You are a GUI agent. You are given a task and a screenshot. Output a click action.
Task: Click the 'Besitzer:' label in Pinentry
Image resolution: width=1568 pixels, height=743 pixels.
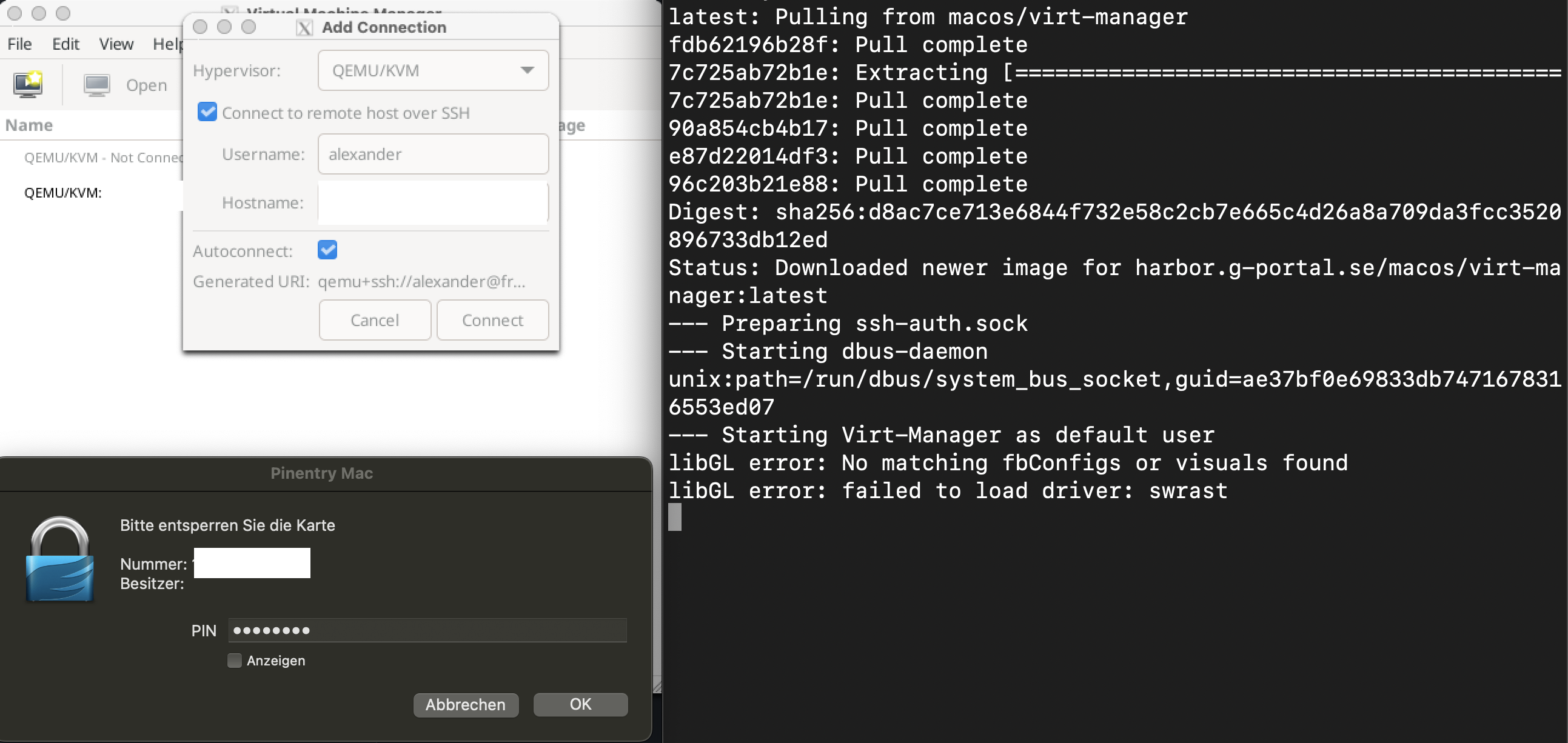pos(152,584)
